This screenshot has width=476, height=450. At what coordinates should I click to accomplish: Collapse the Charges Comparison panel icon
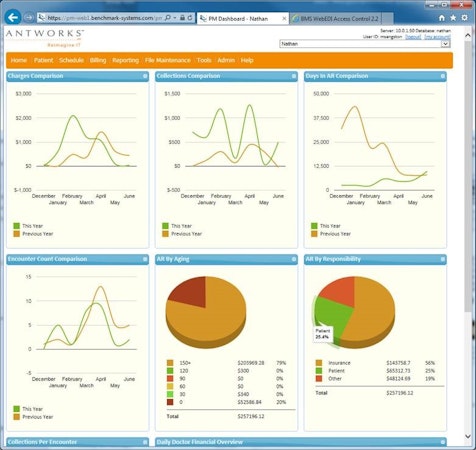(x=145, y=76)
